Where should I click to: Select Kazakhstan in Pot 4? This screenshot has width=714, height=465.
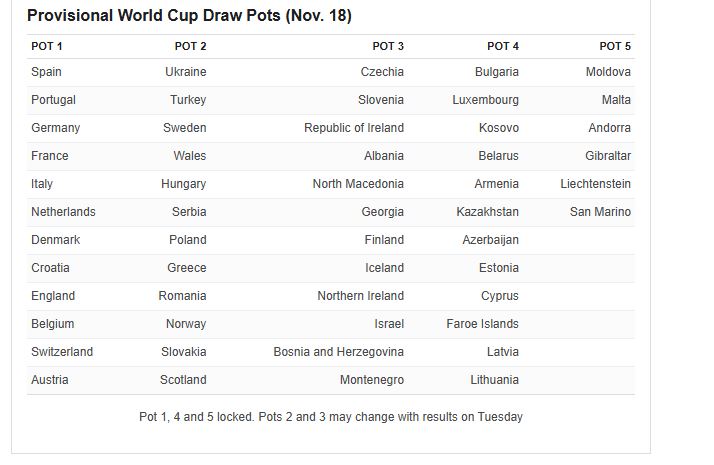coord(487,212)
